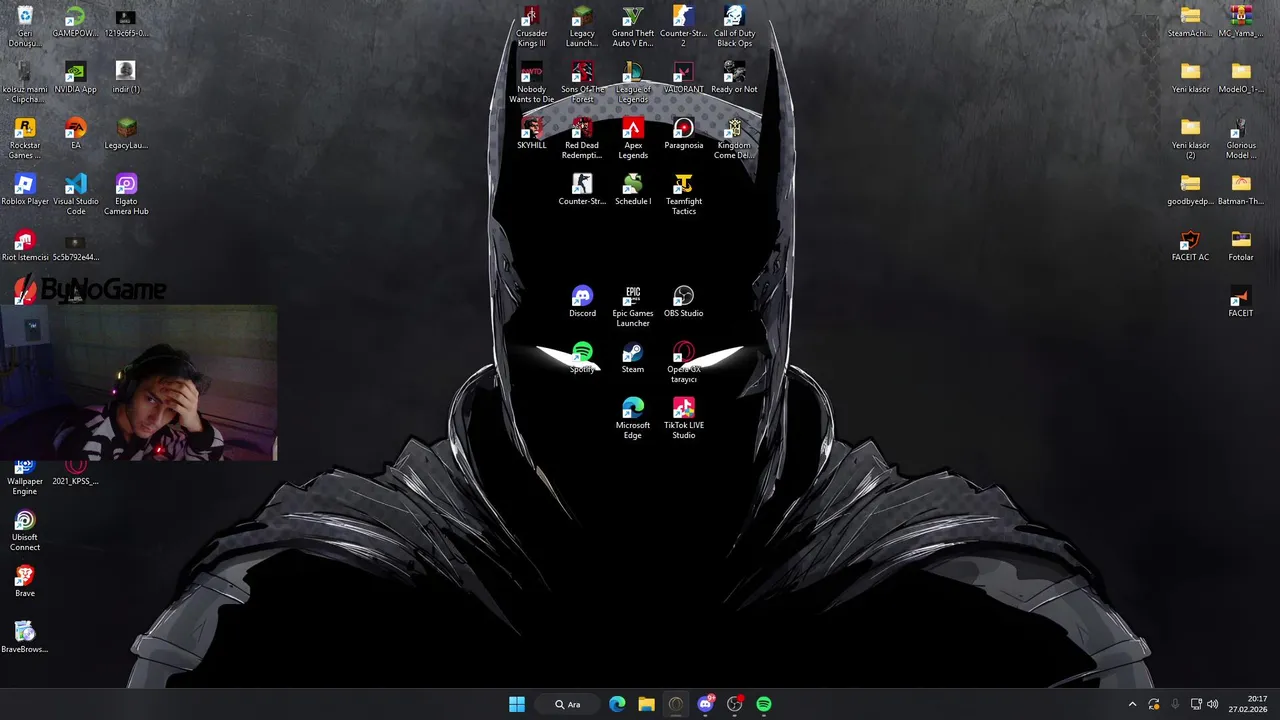Viewport: 1280px width, 720px height.
Task: Open the Windows Start menu
Action: pyautogui.click(x=517, y=704)
